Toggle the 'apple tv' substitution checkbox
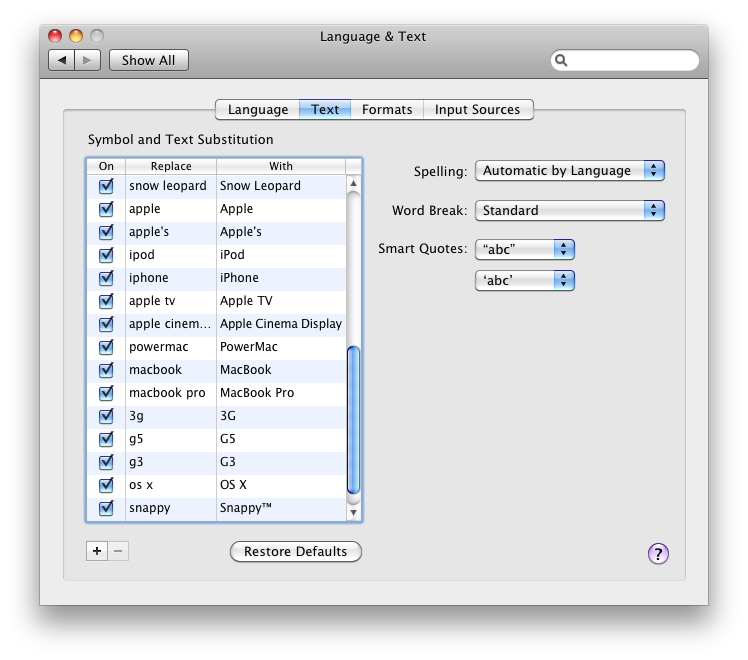The width and height of the screenshot is (748, 660). [106, 300]
